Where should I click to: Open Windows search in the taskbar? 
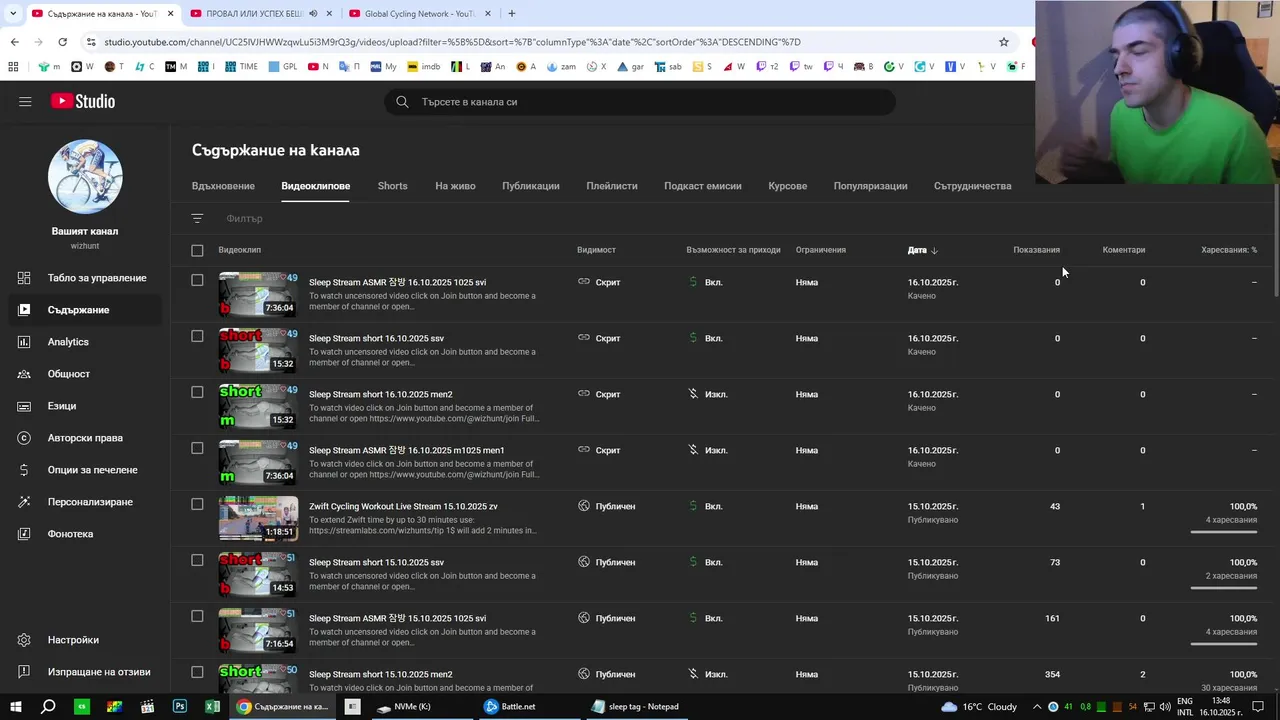tap(48, 706)
